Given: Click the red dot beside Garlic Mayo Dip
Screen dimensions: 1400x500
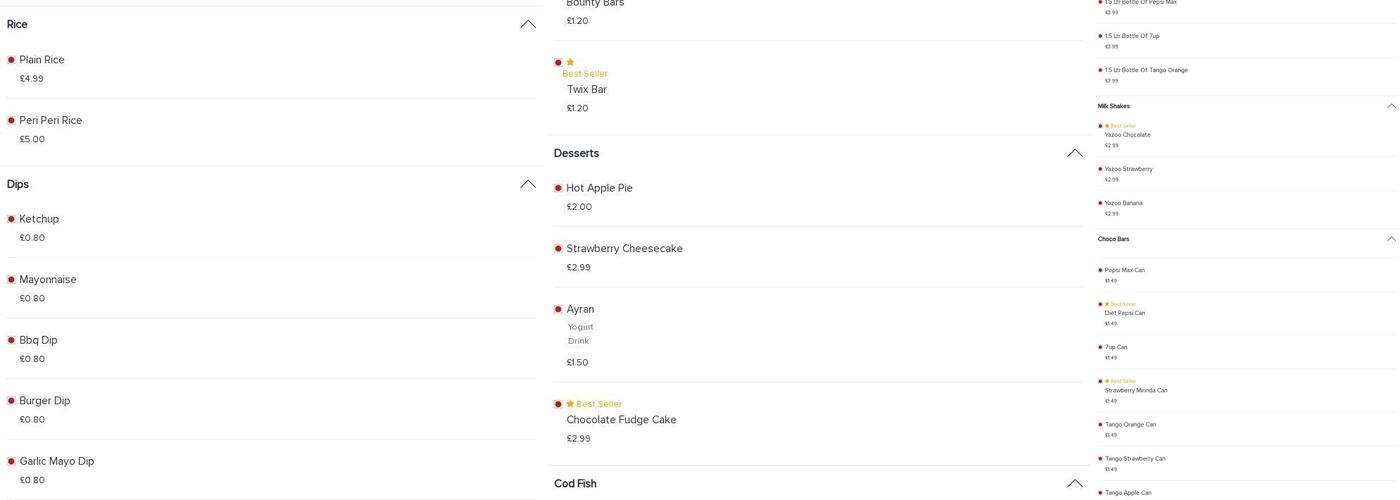Looking at the screenshot, I should pos(11,461).
